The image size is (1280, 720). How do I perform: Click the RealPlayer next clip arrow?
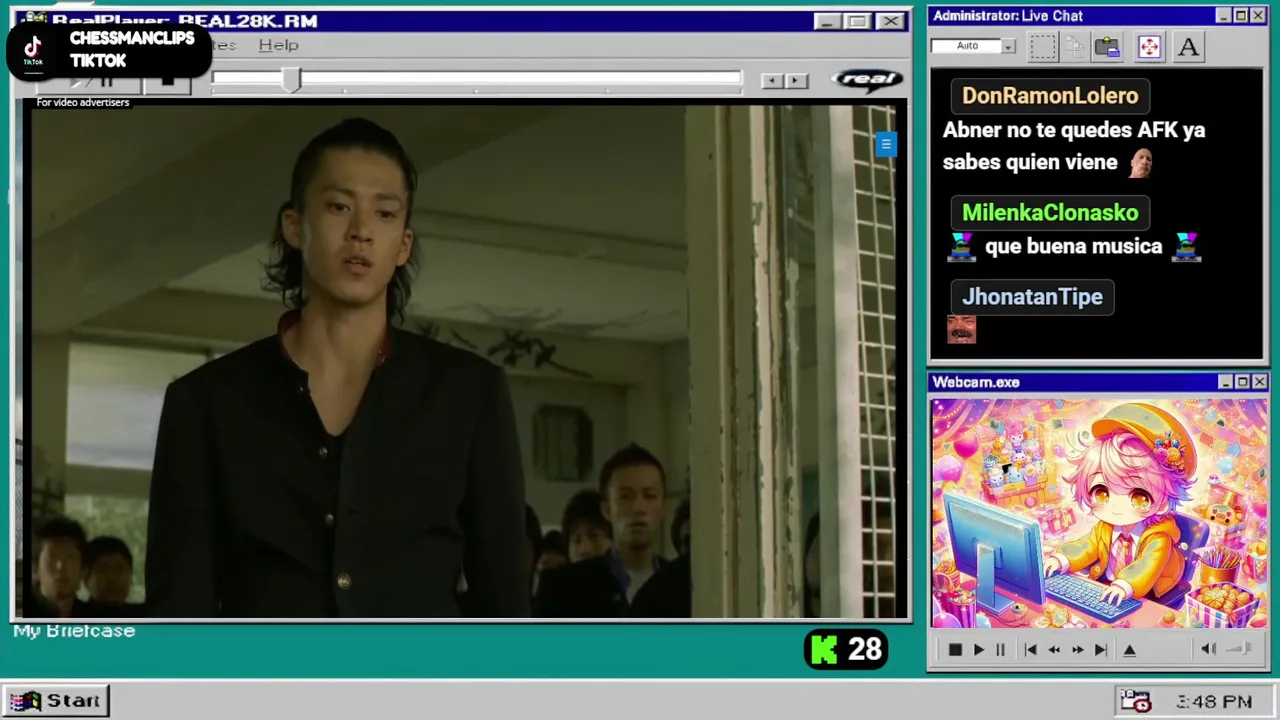(796, 81)
